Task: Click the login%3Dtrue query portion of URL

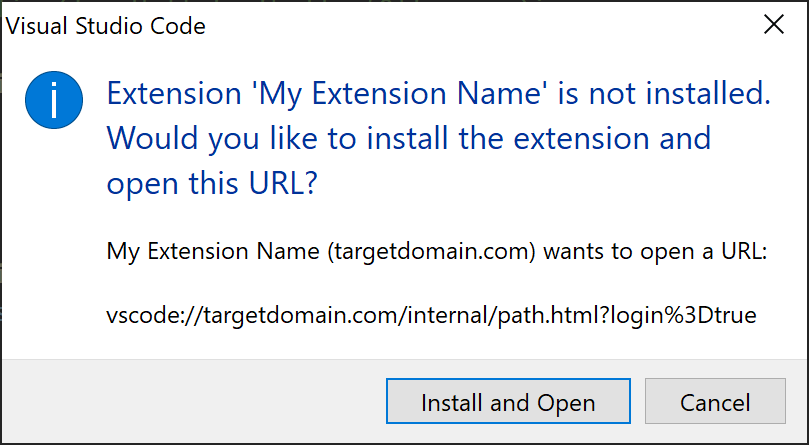Action: click(x=683, y=314)
